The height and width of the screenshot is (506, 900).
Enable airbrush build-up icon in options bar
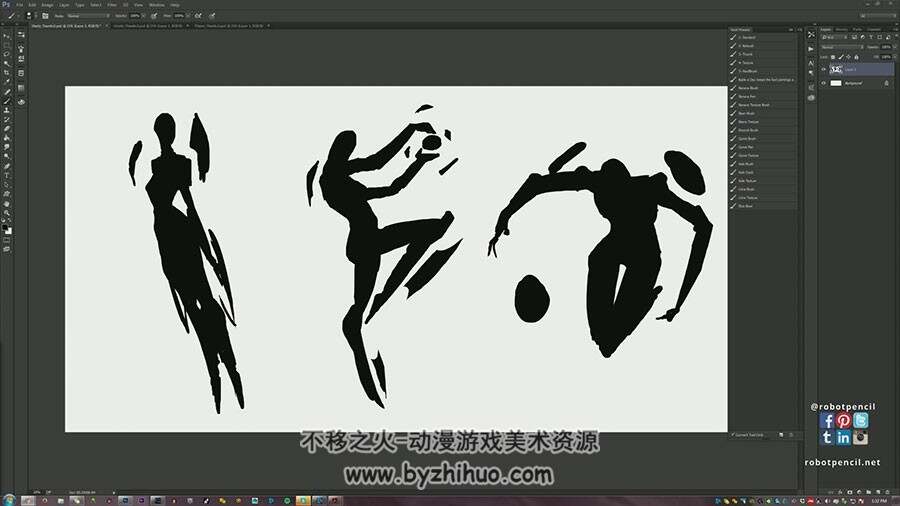click(x=198, y=15)
